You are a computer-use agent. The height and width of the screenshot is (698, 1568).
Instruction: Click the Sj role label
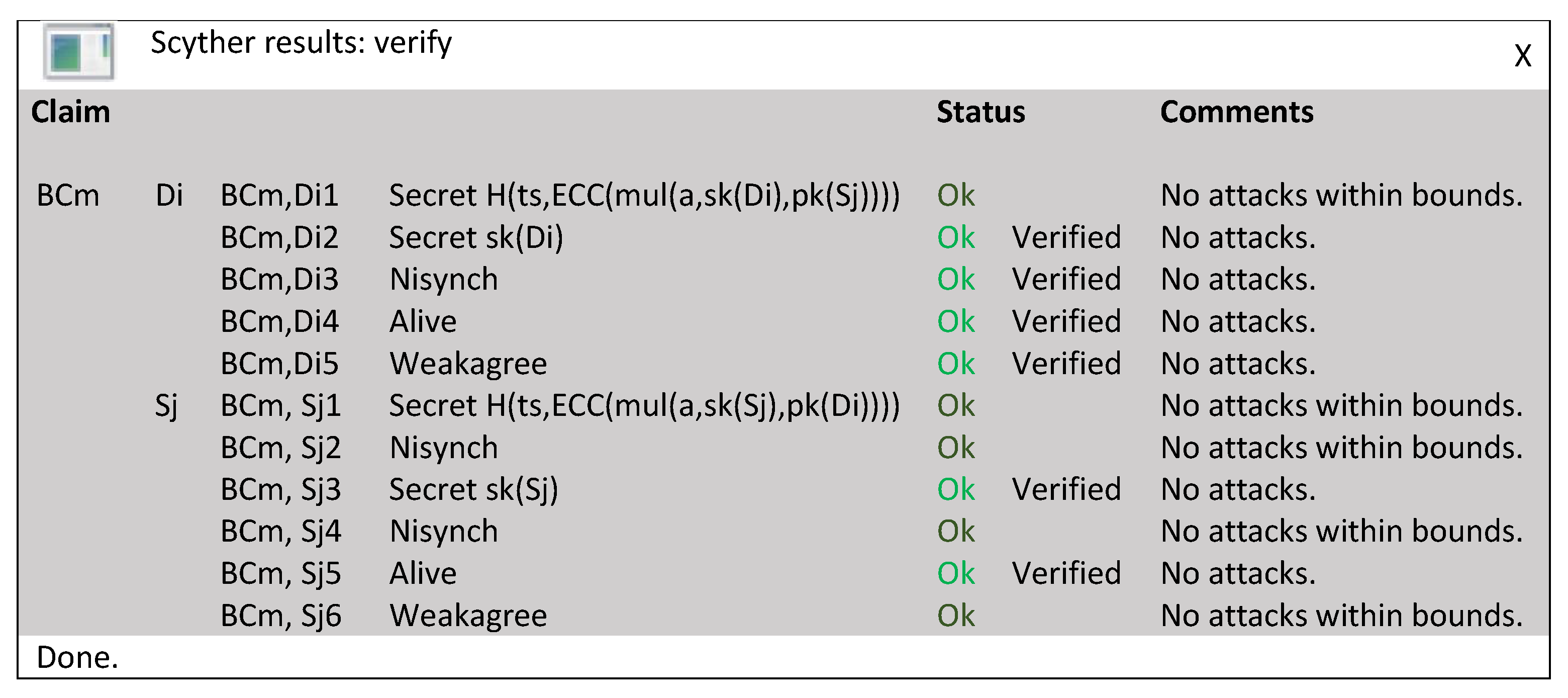[165, 406]
